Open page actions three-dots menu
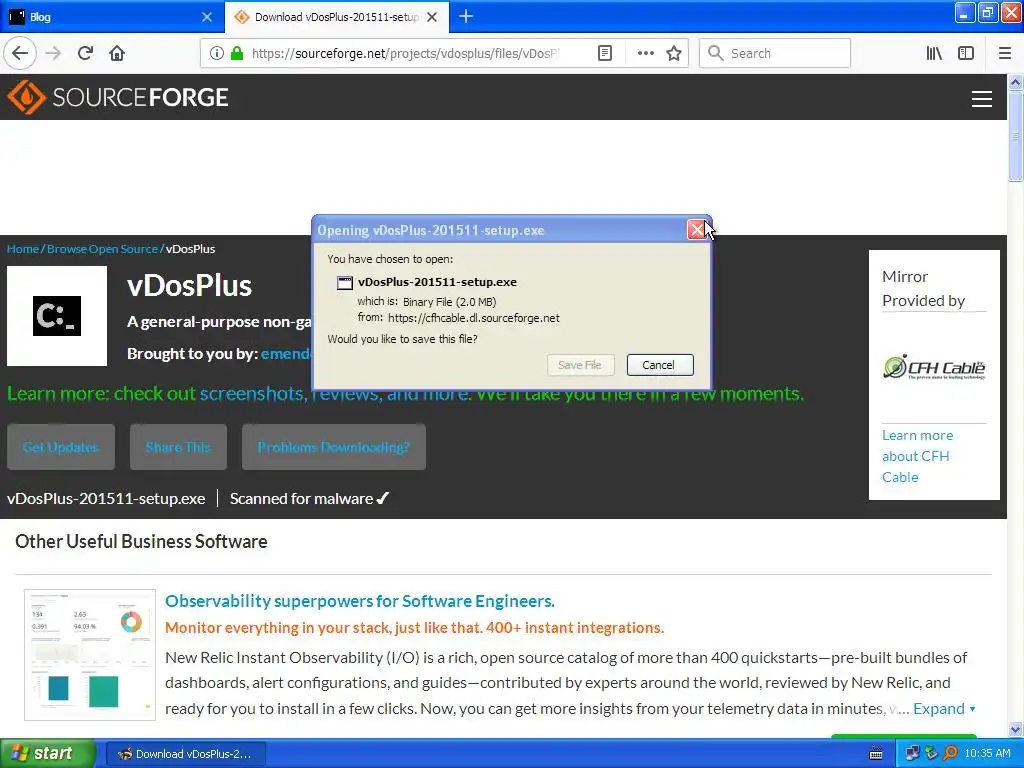Viewport: 1024px width, 768px height. pyautogui.click(x=645, y=53)
